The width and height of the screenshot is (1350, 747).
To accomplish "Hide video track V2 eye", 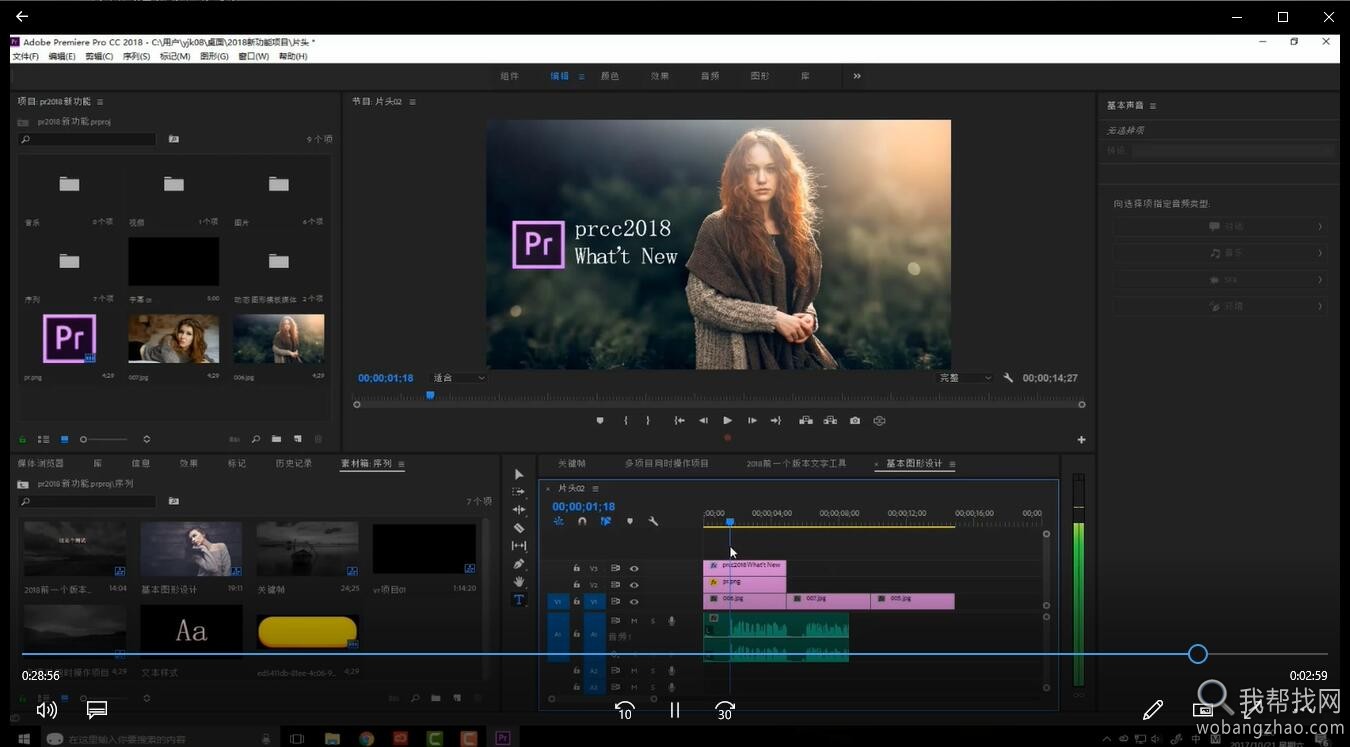I will 633,585.
